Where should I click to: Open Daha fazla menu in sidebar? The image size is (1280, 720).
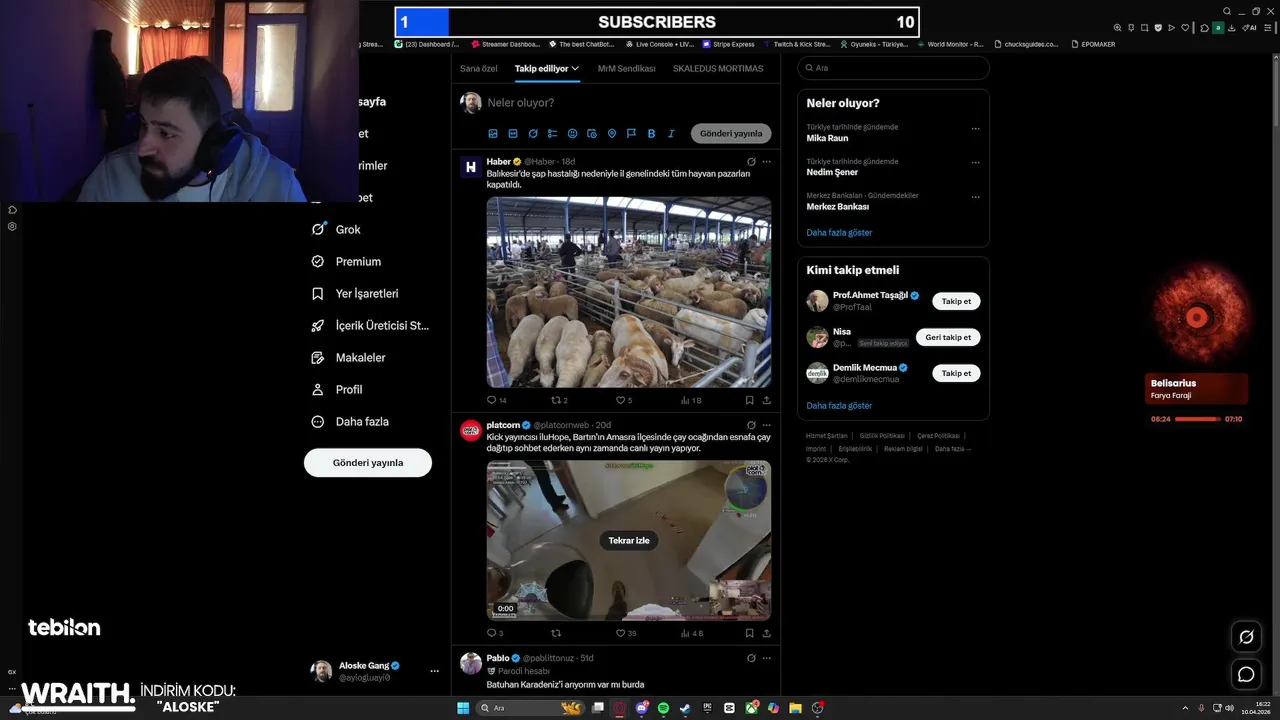[x=350, y=421]
